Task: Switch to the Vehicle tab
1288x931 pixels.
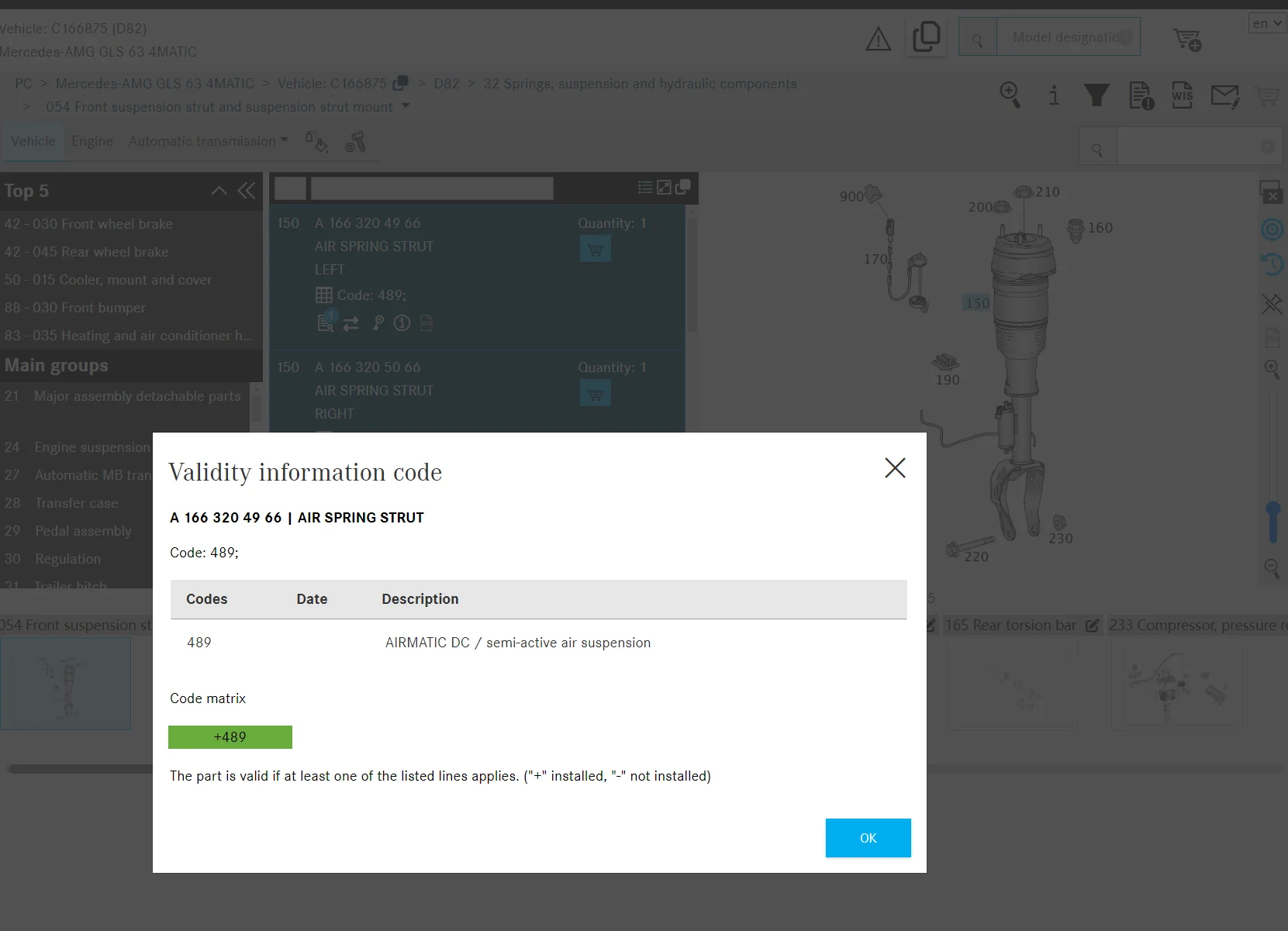Action: (x=33, y=141)
